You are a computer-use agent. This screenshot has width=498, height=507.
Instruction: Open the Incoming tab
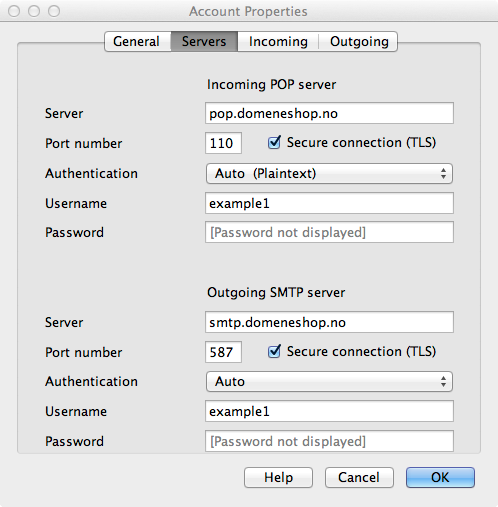(x=278, y=41)
